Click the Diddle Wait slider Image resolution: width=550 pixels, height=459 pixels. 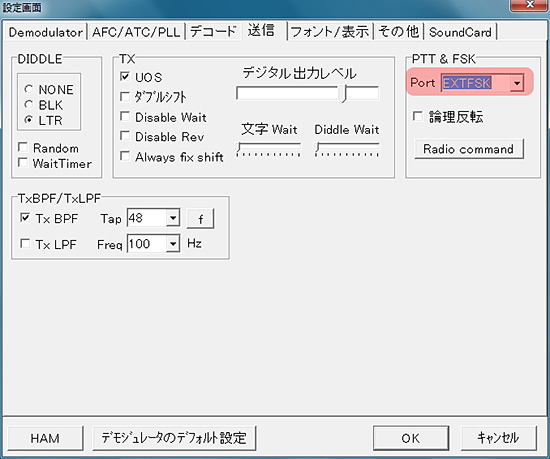347,149
